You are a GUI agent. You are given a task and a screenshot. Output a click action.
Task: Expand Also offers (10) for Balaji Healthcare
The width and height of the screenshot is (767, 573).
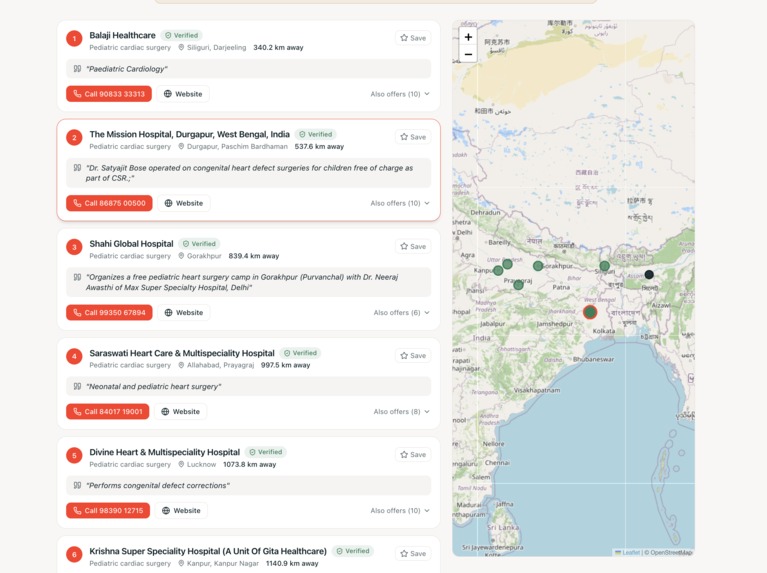tap(400, 94)
